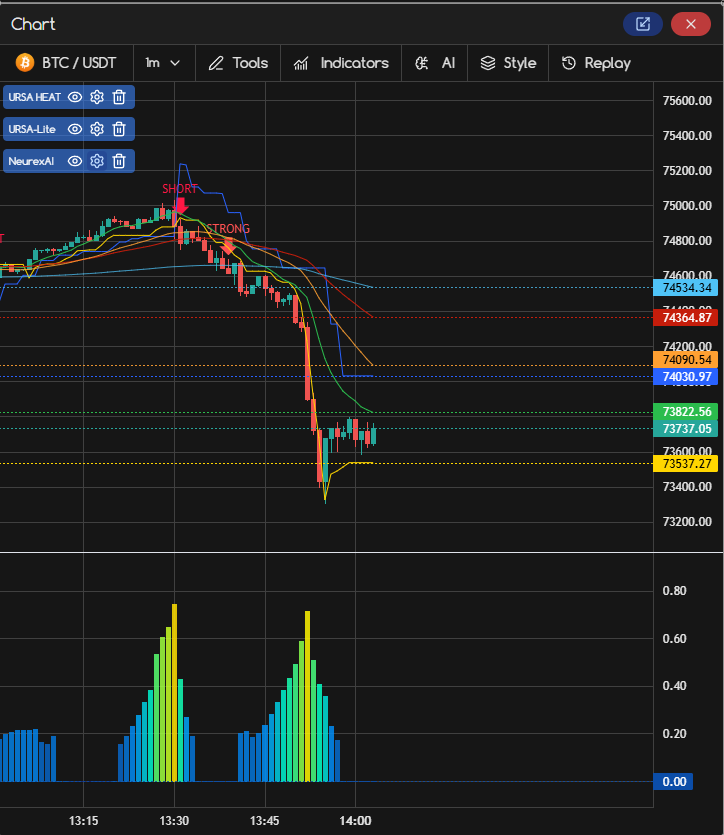The width and height of the screenshot is (724, 835).
Task: Delete the NeurexAI indicator
Action: pyautogui.click(x=119, y=161)
